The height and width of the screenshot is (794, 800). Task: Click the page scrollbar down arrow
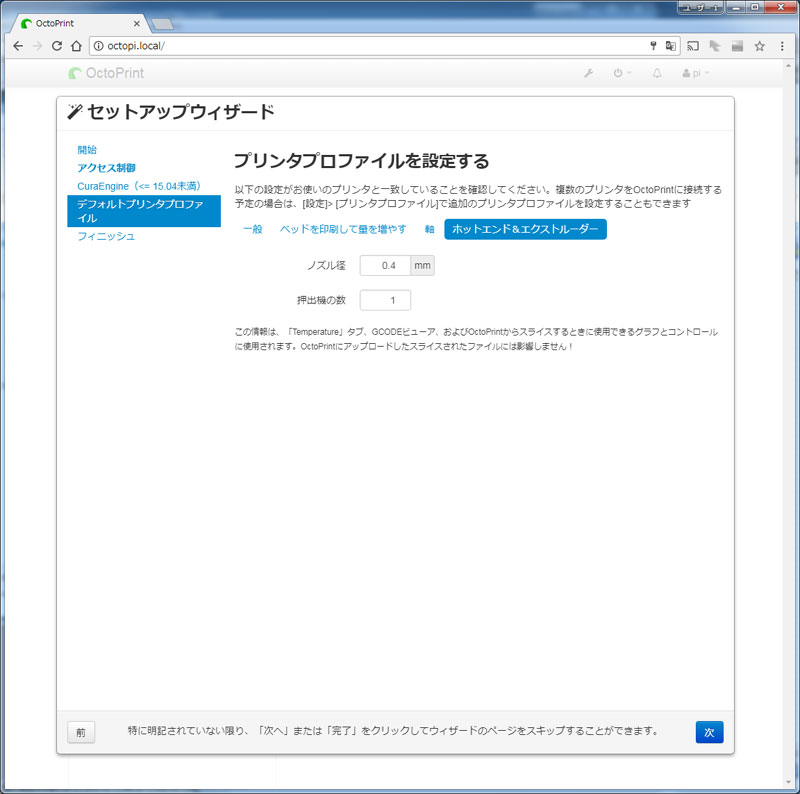coord(789,782)
